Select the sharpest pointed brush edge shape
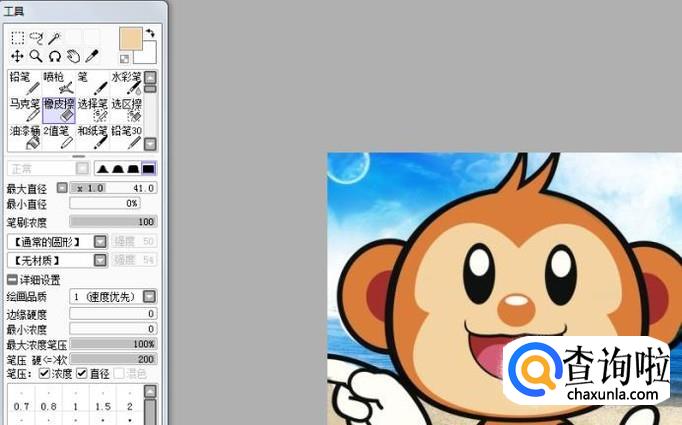Viewport: 682px width, 425px height. (103, 168)
